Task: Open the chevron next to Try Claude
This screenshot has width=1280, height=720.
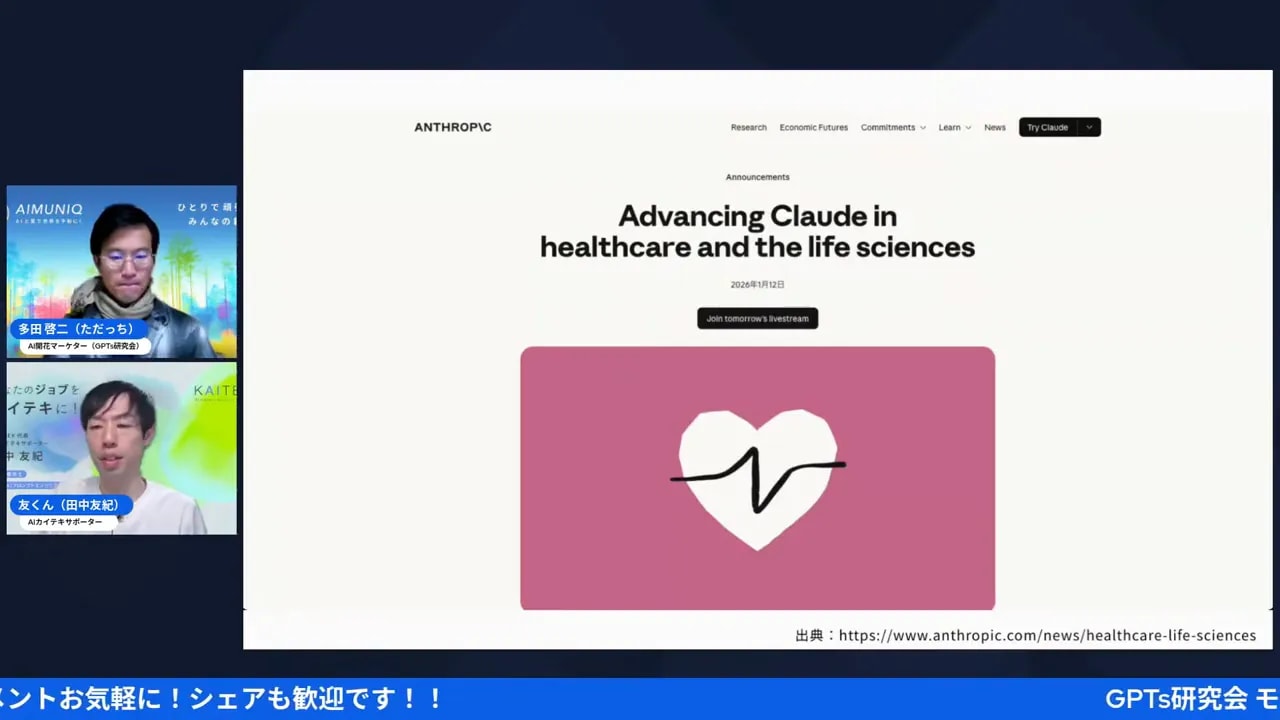Action: coord(1088,127)
